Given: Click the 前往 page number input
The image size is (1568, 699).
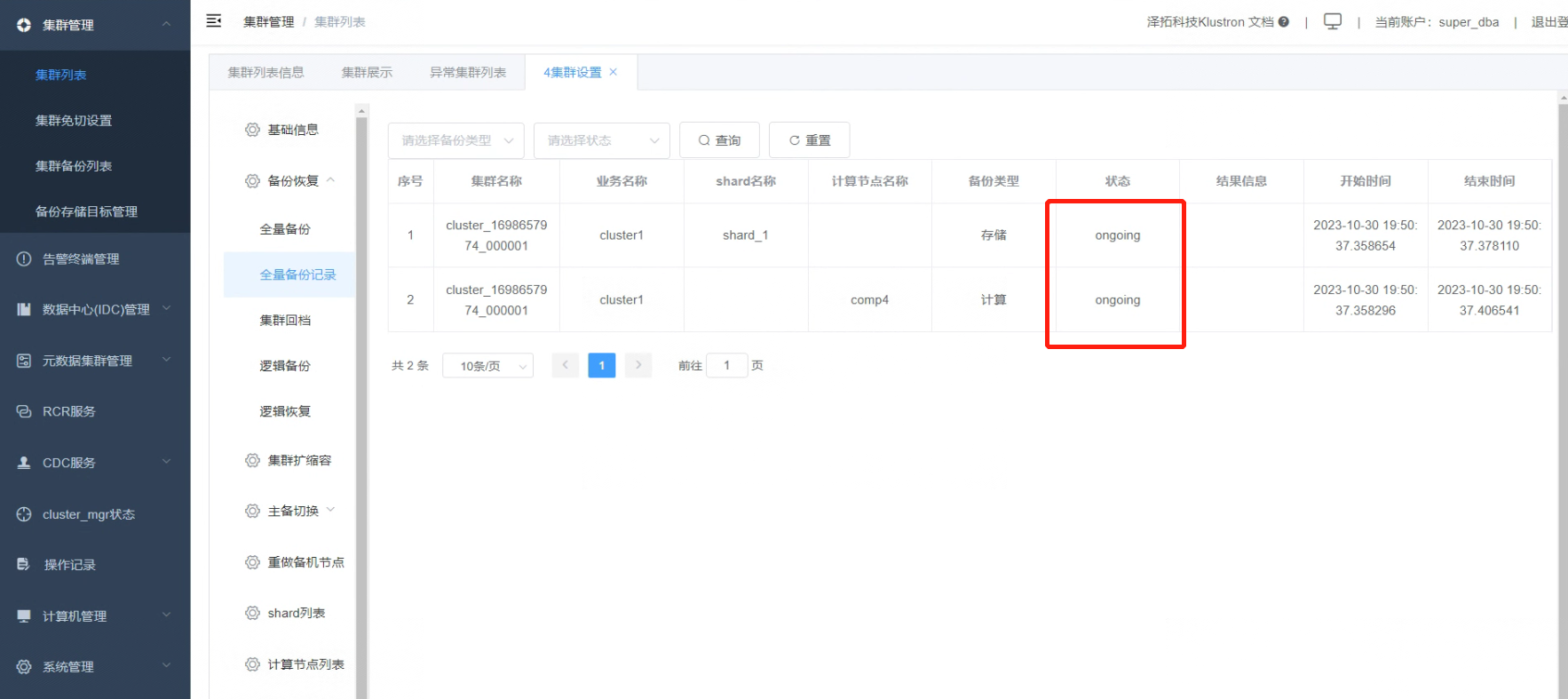Looking at the screenshot, I should (x=726, y=366).
